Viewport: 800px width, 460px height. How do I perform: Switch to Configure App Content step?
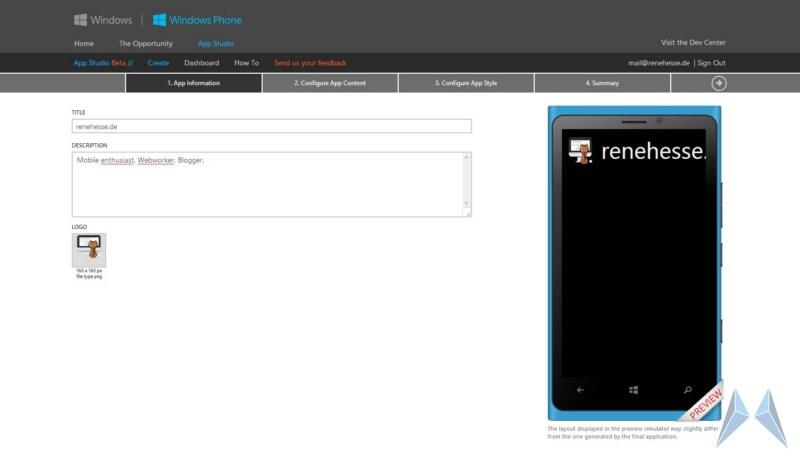330,83
